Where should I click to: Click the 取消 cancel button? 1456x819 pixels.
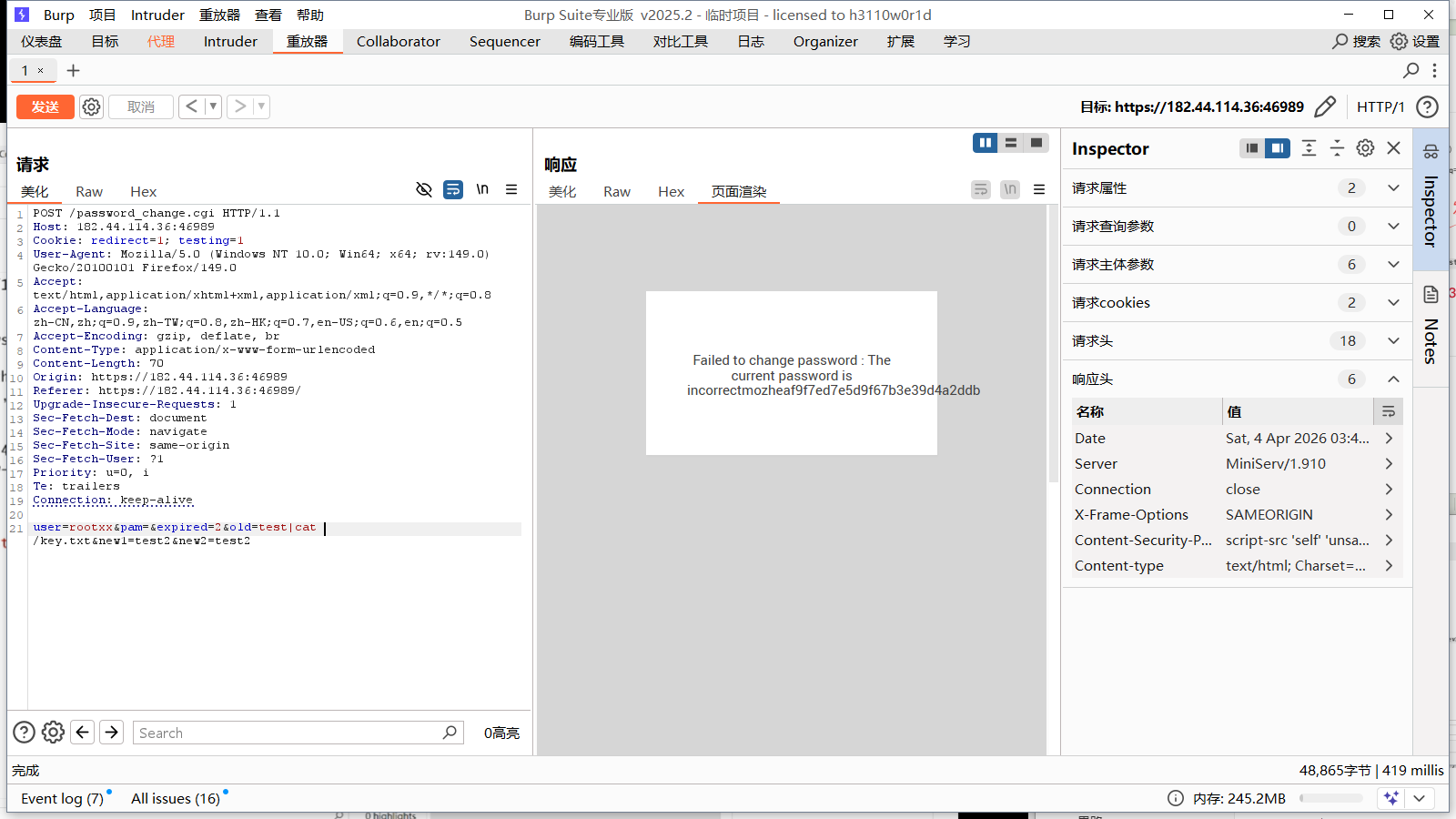141,106
